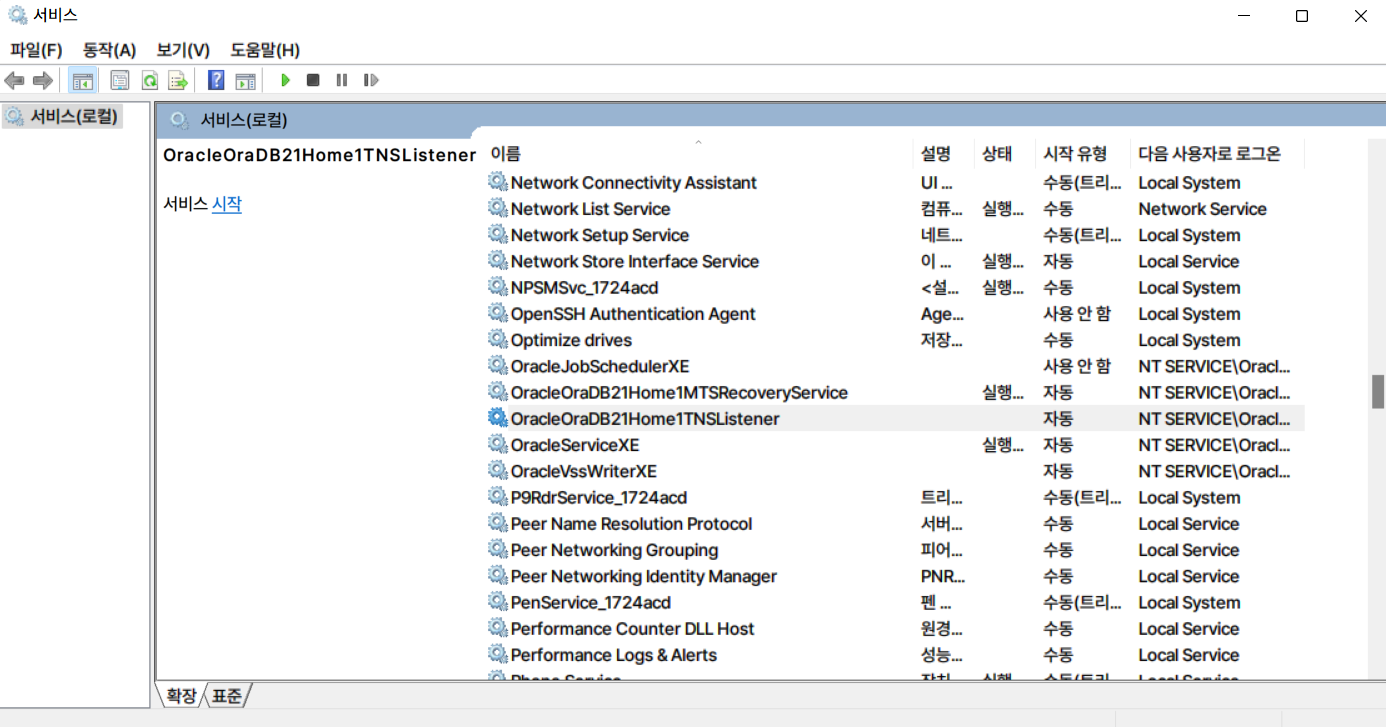Viewport: 1386px width, 727px height.
Task: Click the Export List toolbar icon
Action: pos(177,80)
